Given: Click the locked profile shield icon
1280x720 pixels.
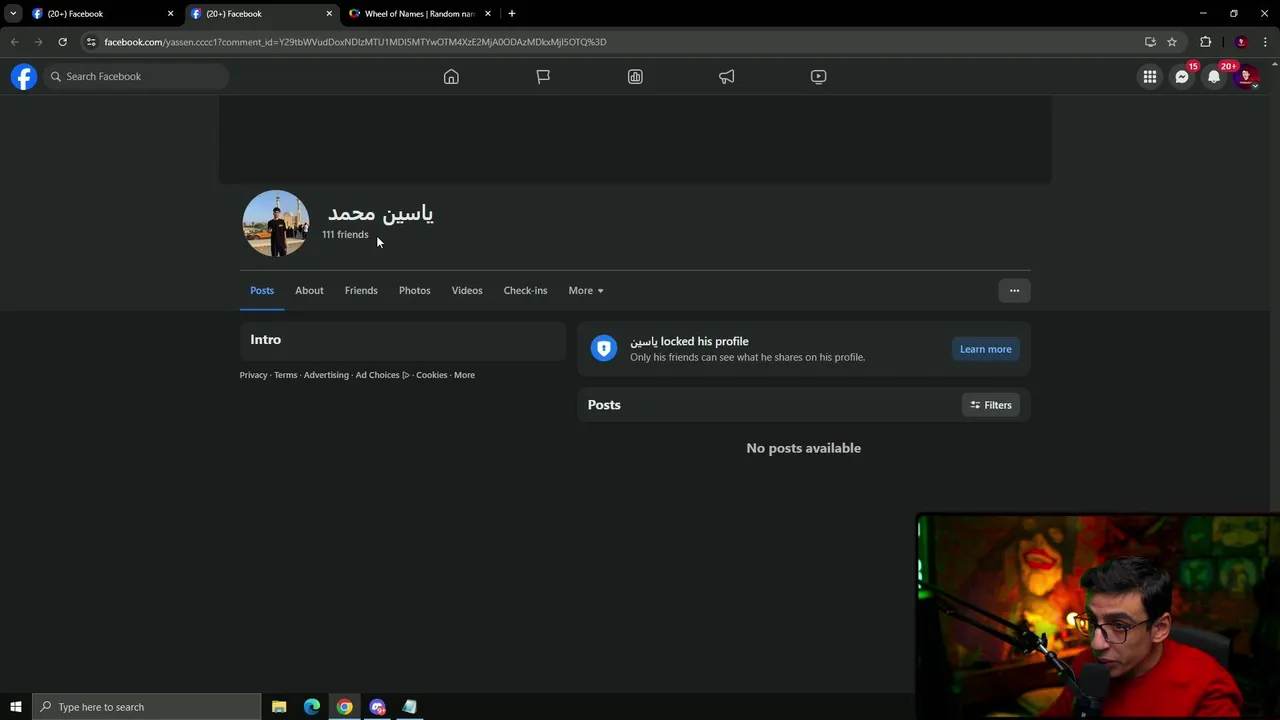Looking at the screenshot, I should [x=604, y=348].
